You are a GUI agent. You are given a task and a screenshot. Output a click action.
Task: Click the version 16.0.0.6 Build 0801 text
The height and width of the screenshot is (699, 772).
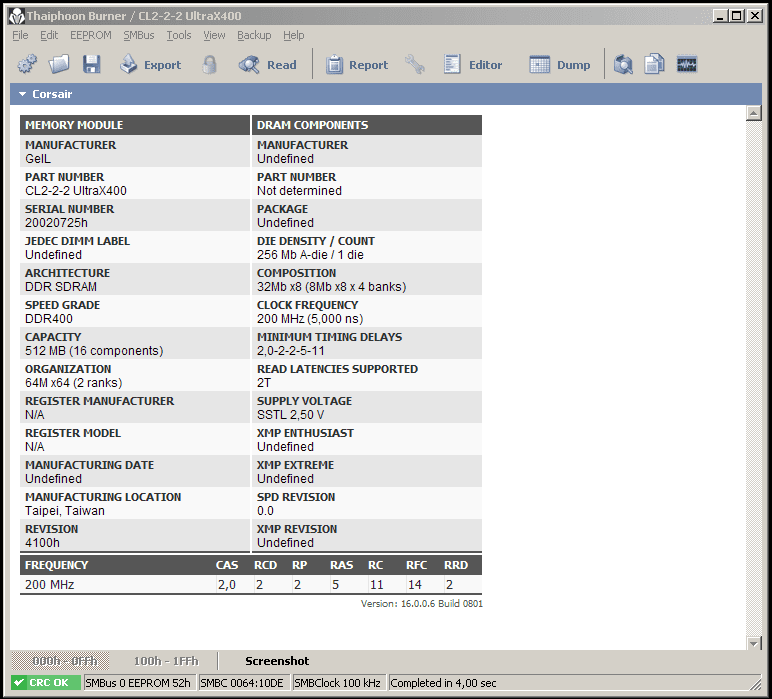tap(421, 604)
